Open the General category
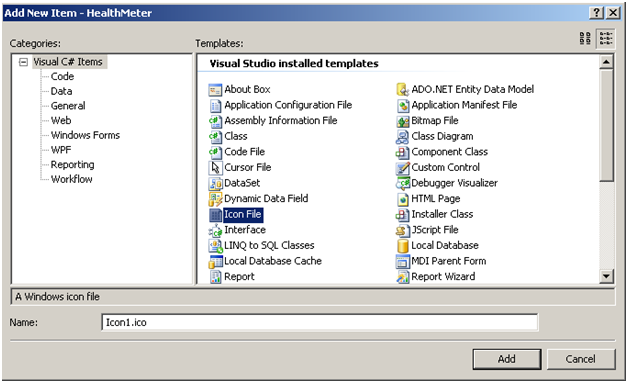This screenshot has height=383, width=628. click(x=68, y=106)
